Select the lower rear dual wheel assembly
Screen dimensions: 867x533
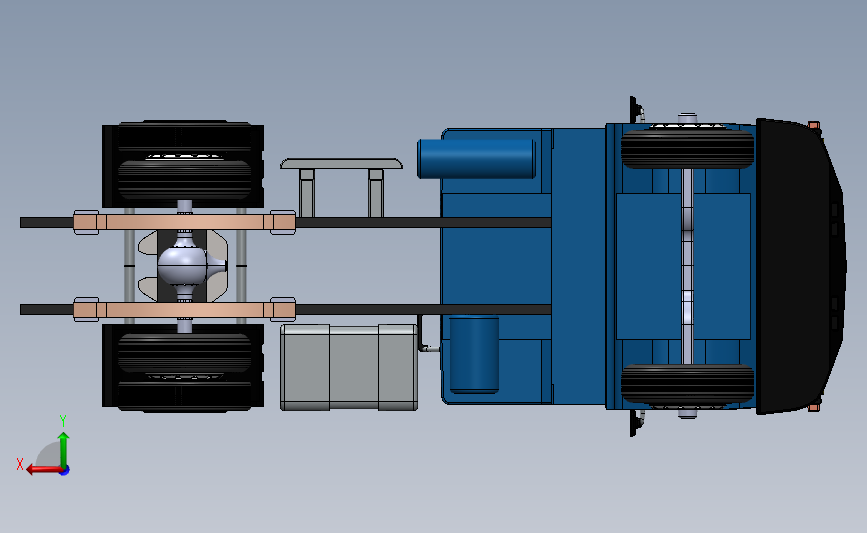click(x=183, y=368)
